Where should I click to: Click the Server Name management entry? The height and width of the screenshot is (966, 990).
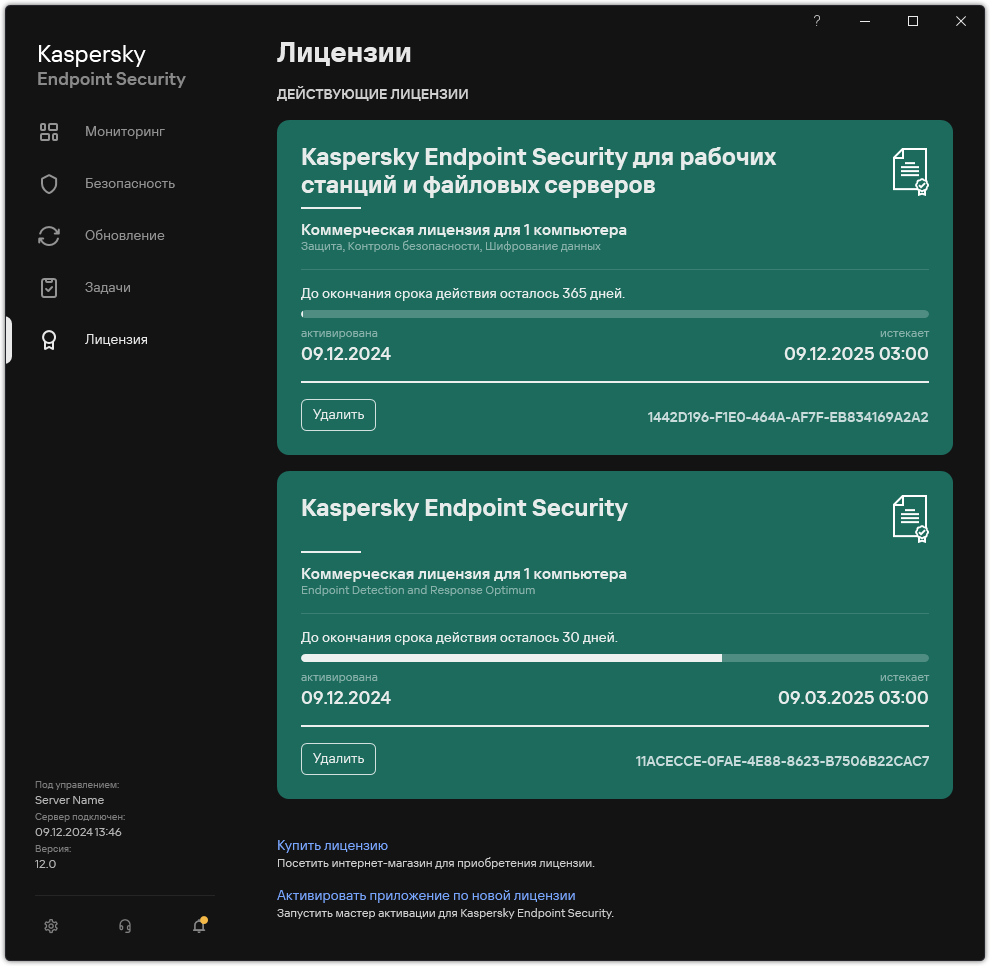(x=69, y=800)
